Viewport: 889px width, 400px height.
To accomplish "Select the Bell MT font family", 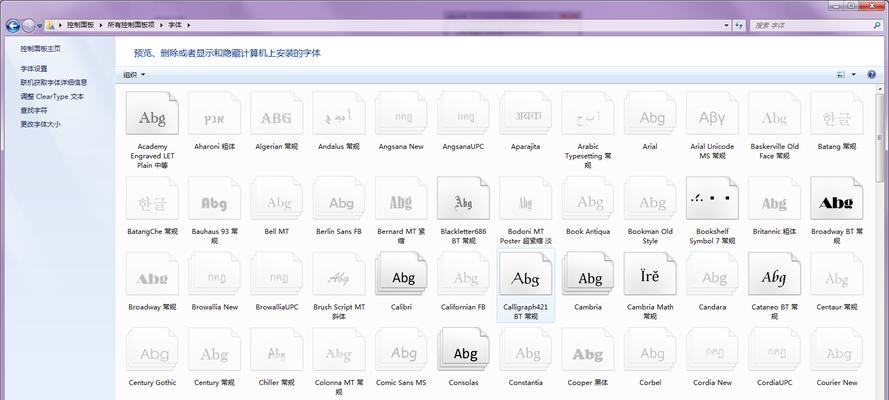I will coord(277,198).
